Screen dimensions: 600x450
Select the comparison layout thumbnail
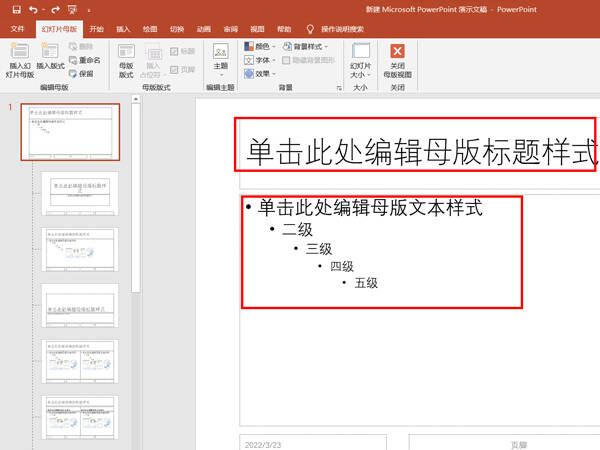[80, 418]
